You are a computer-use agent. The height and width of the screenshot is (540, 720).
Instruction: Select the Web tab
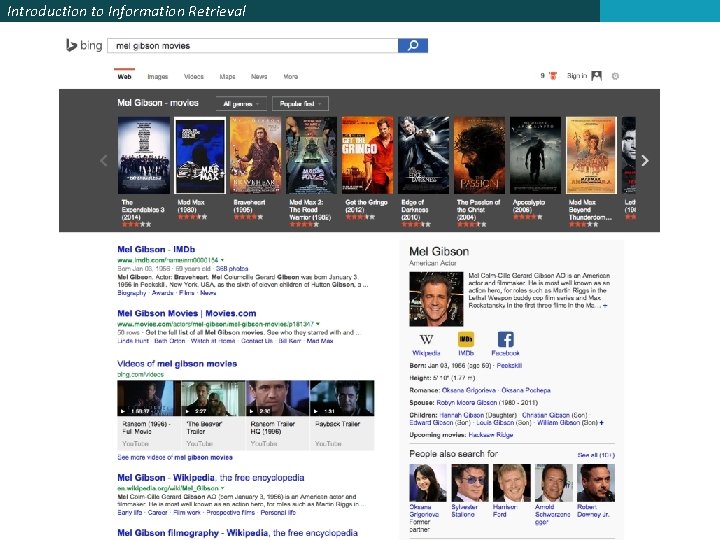point(124,76)
